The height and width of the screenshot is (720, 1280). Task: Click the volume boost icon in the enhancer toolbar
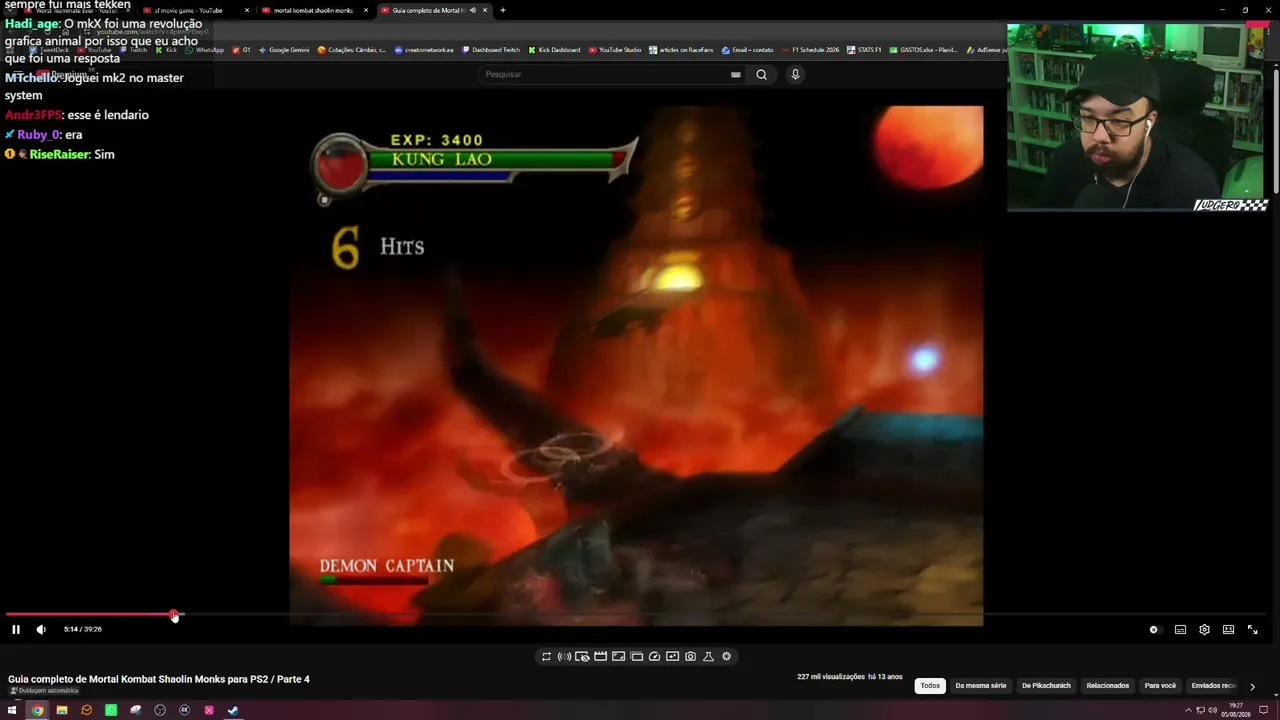click(x=564, y=657)
